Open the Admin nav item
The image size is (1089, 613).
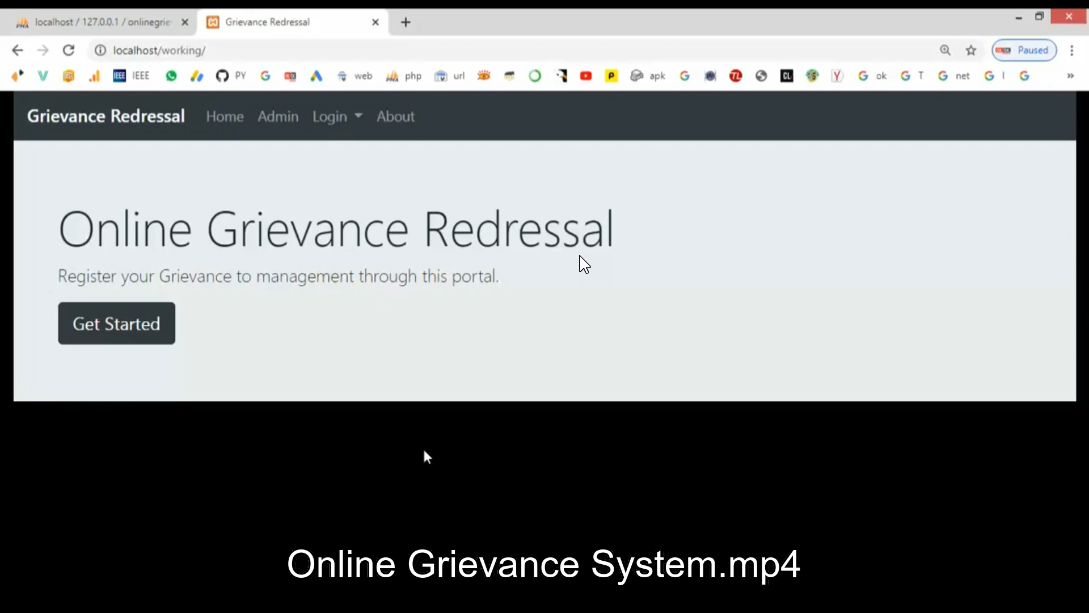tap(278, 117)
